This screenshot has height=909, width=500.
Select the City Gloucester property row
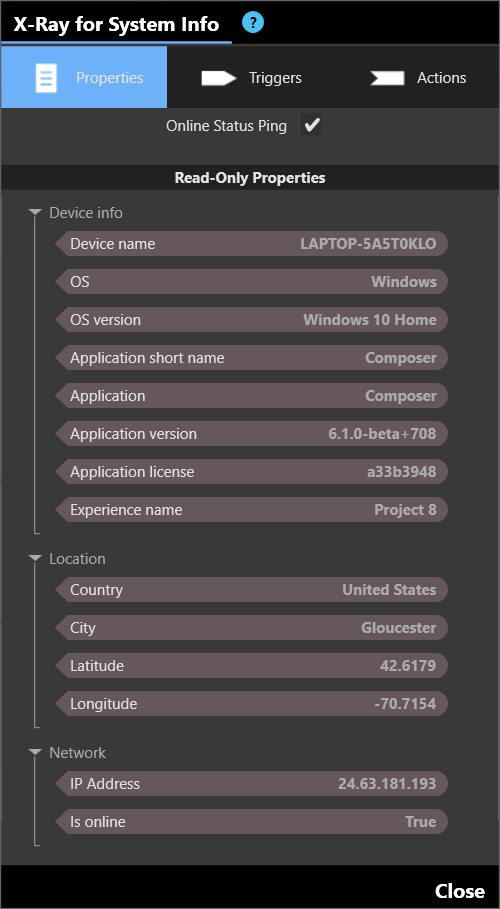pos(252,628)
